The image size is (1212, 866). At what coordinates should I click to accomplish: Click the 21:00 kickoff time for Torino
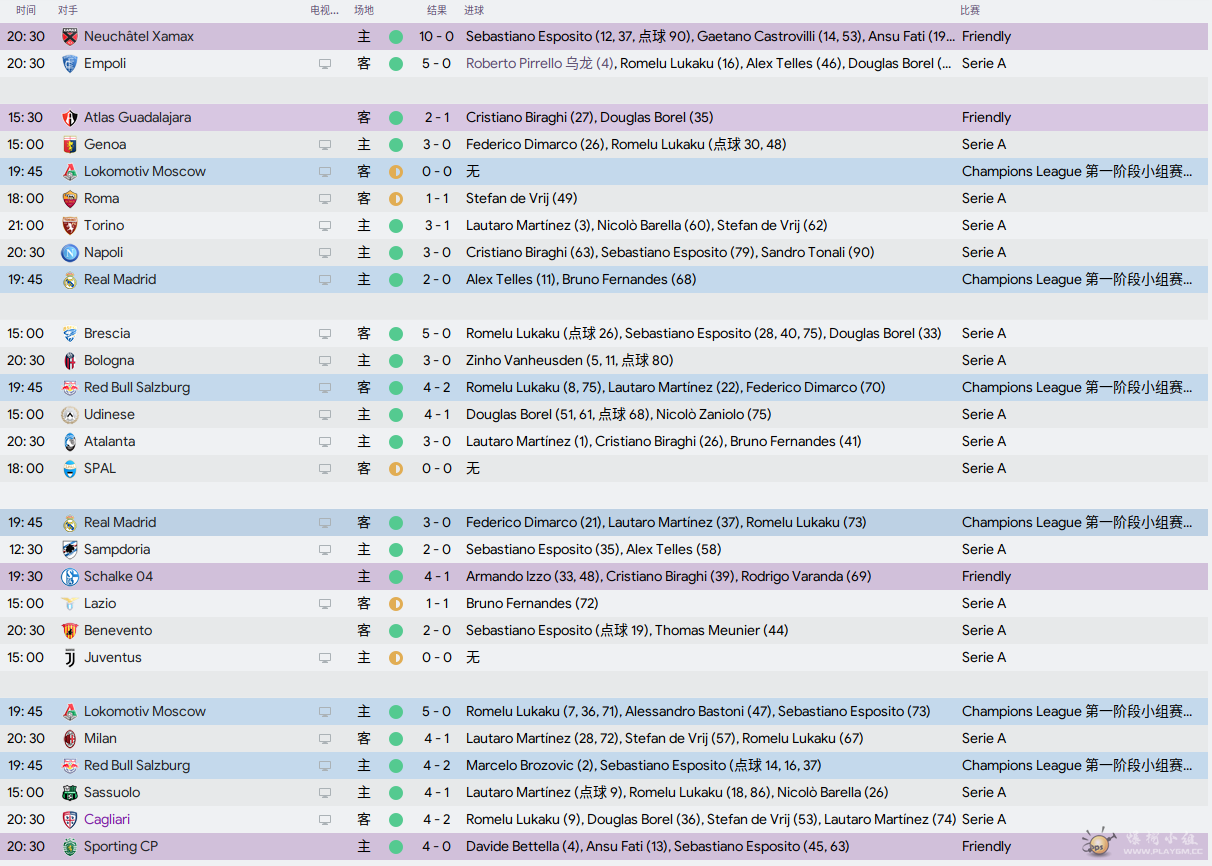click(x=25, y=225)
